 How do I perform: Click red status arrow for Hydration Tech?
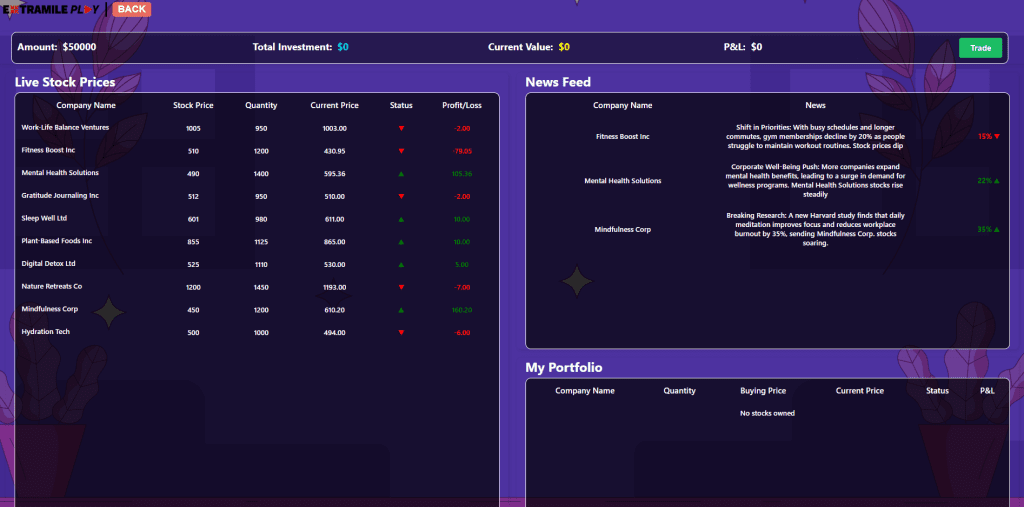(x=401, y=332)
